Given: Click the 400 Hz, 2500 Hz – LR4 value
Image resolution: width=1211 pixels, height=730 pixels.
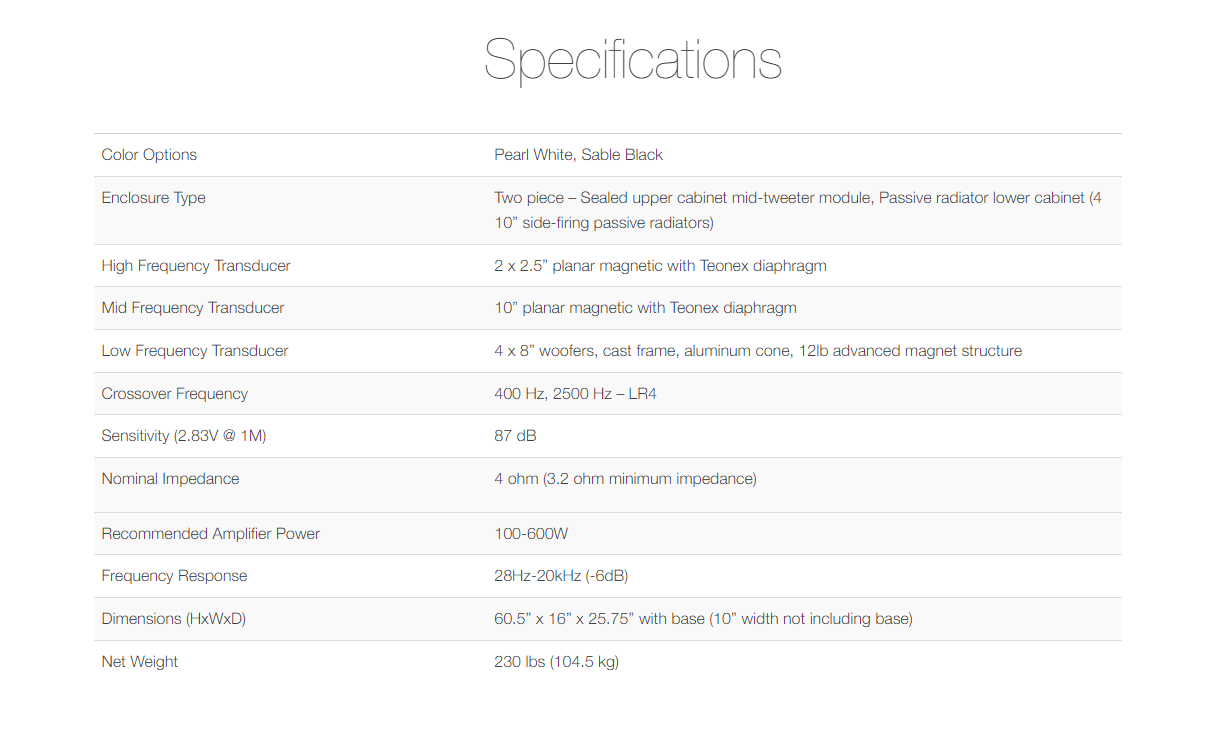Looking at the screenshot, I should (575, 394).
